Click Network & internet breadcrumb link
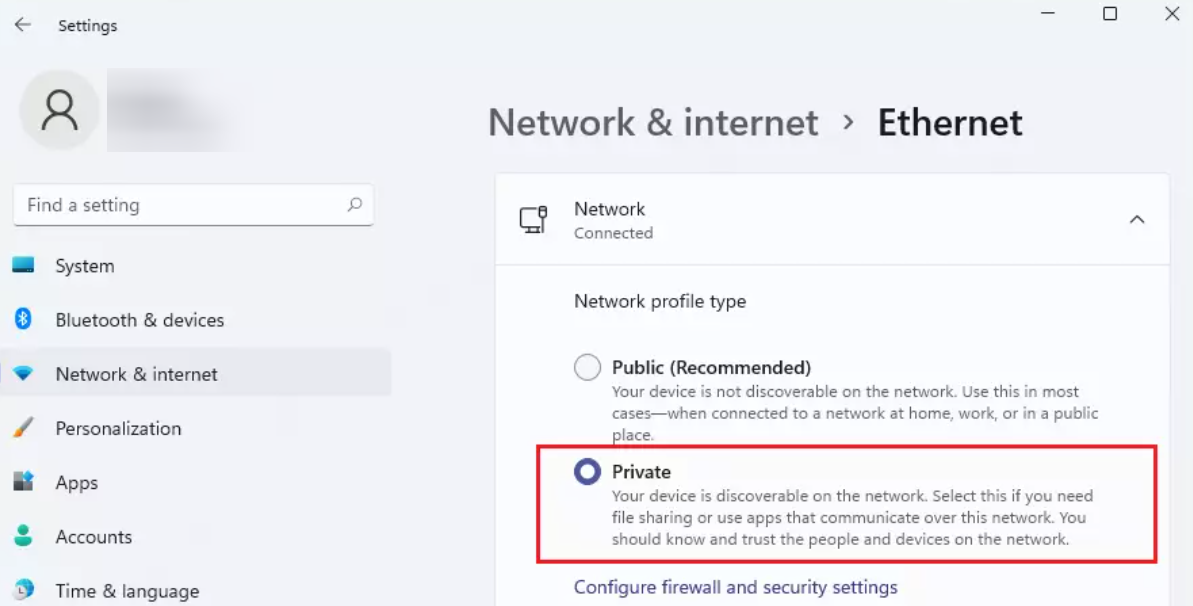This screenshot has width=1193, height=606. [x=653, y=123]
